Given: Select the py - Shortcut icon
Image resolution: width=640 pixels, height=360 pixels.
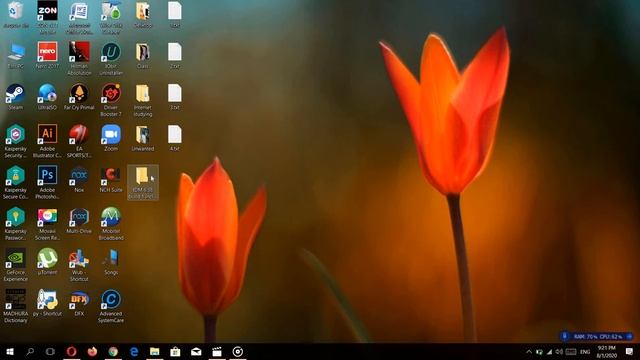Looking at the screenshot, I should (x=47, y=303).
